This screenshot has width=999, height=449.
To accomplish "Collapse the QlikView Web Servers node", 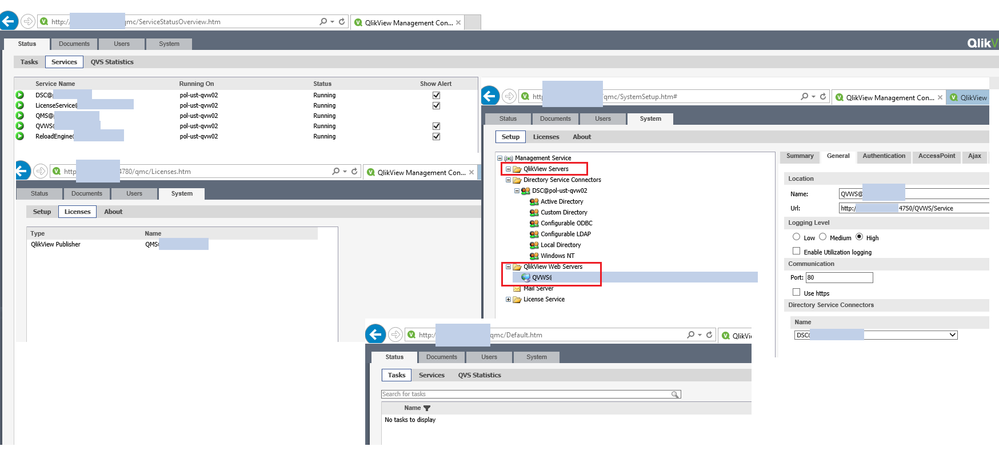I will 508,267.
